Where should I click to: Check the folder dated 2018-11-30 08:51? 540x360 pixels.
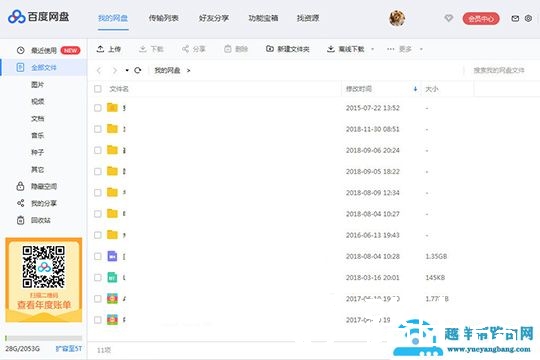coord(98,129)
